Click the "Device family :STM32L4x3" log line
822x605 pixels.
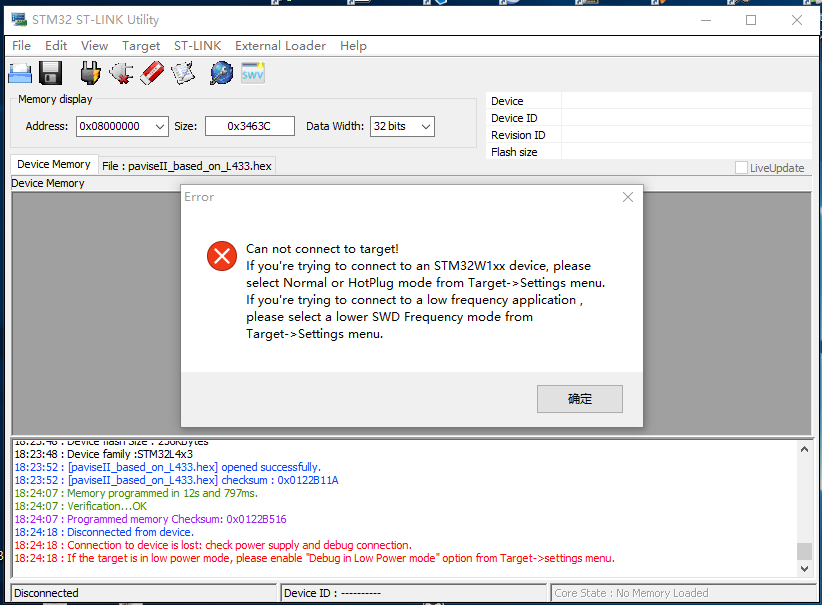coord(104,454)
